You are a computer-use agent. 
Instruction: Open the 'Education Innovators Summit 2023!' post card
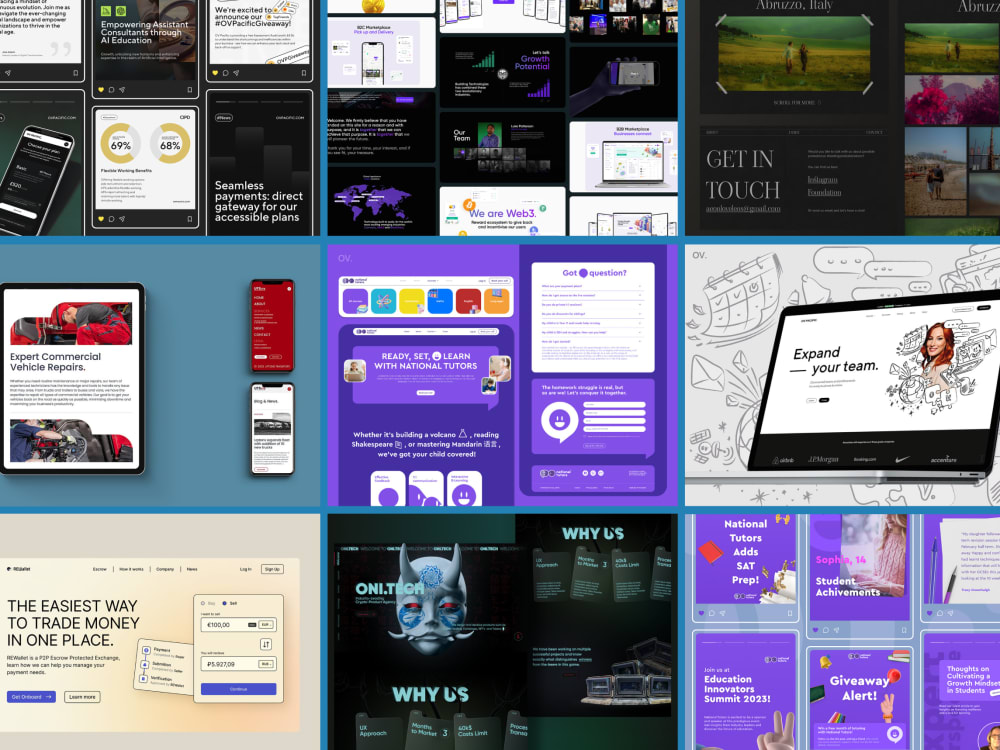pos(746,691)
